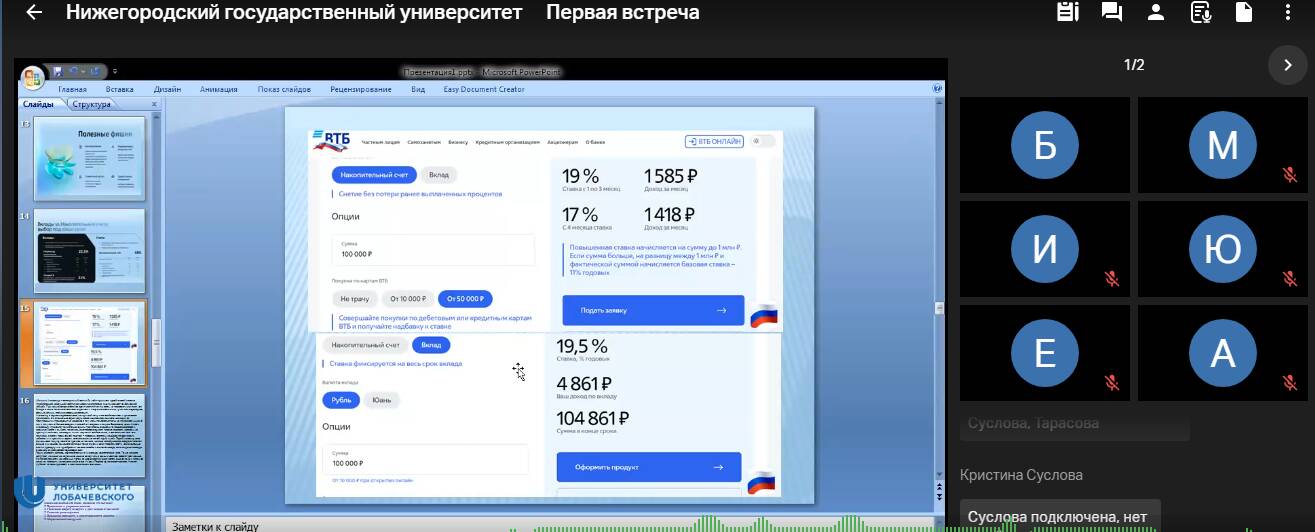Screen dimensions: 1315x532
Task: Expand Customize Quick Access Toolbar arrow
Action: [x=115, y=71]
